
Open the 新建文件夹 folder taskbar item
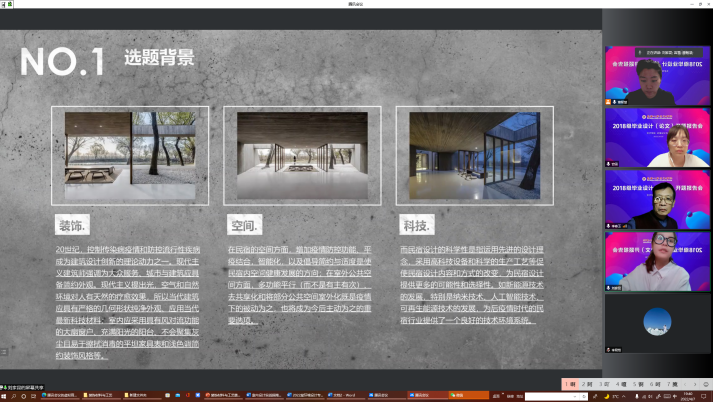click(x=142, y=396)
